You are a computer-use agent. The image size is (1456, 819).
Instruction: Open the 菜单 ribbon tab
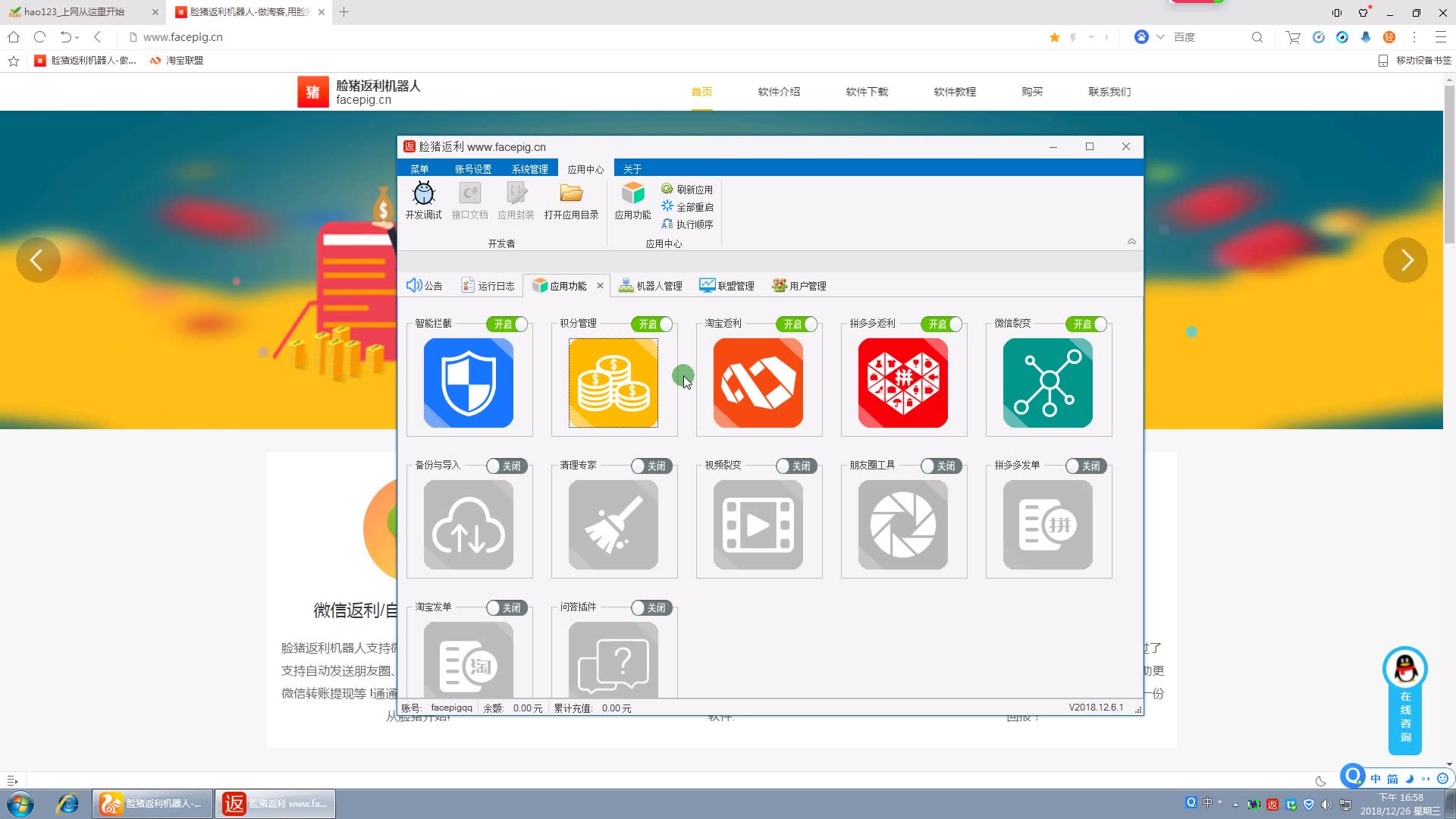[419, 168]
